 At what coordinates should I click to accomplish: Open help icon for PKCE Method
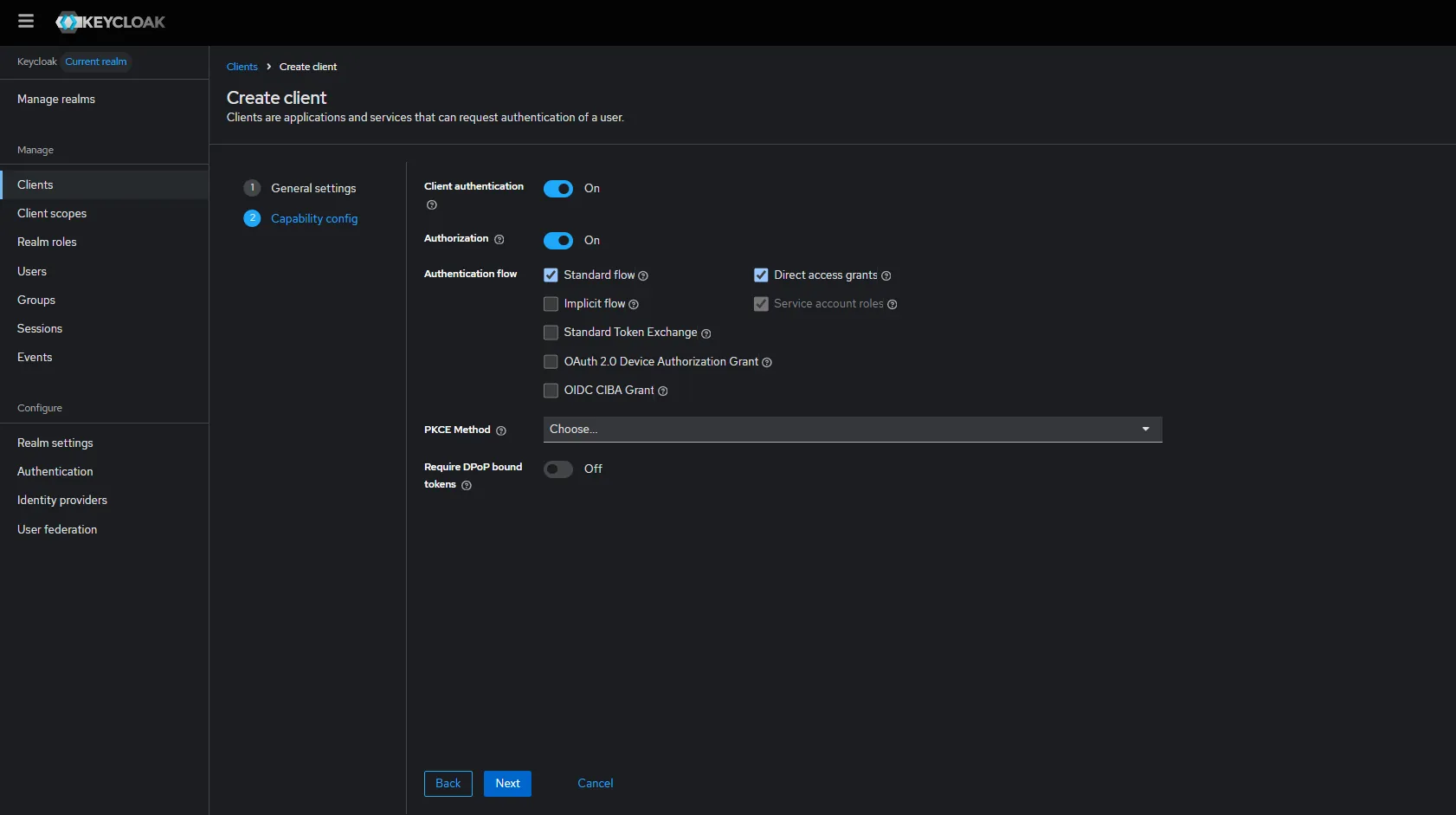click(500, 430)
